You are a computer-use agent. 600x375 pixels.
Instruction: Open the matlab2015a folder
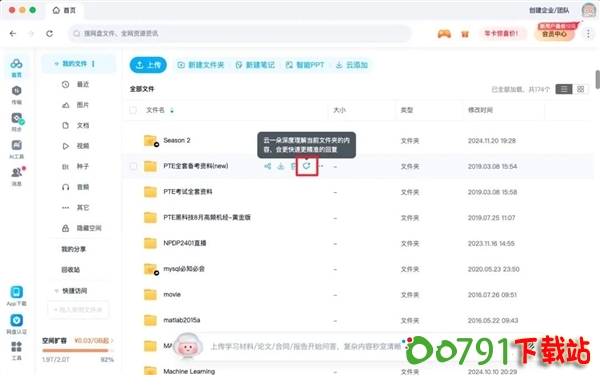click(x=181, y=320)
